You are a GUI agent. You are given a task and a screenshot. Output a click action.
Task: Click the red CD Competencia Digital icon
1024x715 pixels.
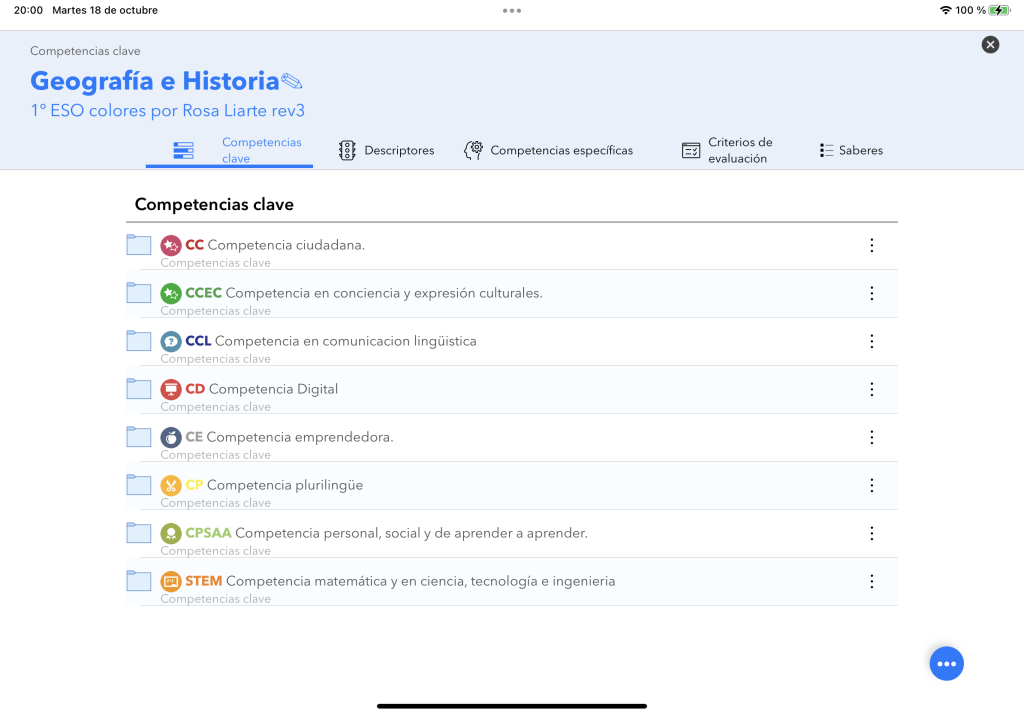point(170,388)
